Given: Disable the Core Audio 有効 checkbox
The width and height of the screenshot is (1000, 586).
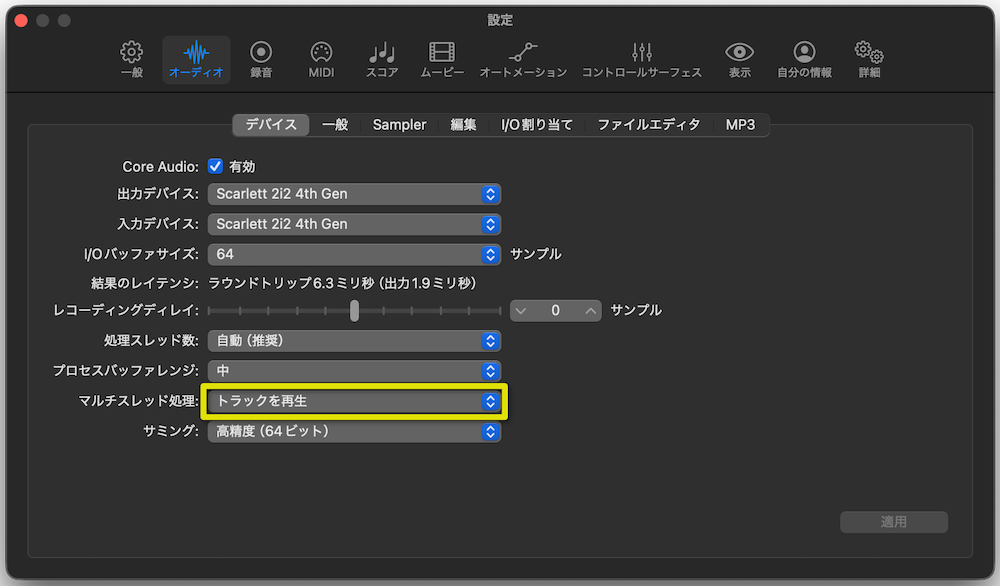Looking at the screenshot, I should (215, 166).
